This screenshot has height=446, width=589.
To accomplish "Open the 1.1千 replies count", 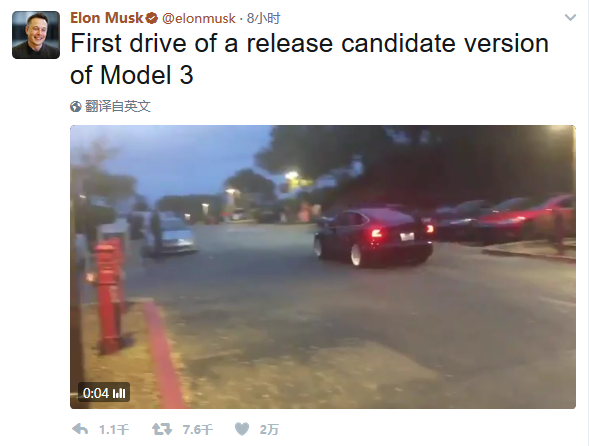I will coord(113,429).
